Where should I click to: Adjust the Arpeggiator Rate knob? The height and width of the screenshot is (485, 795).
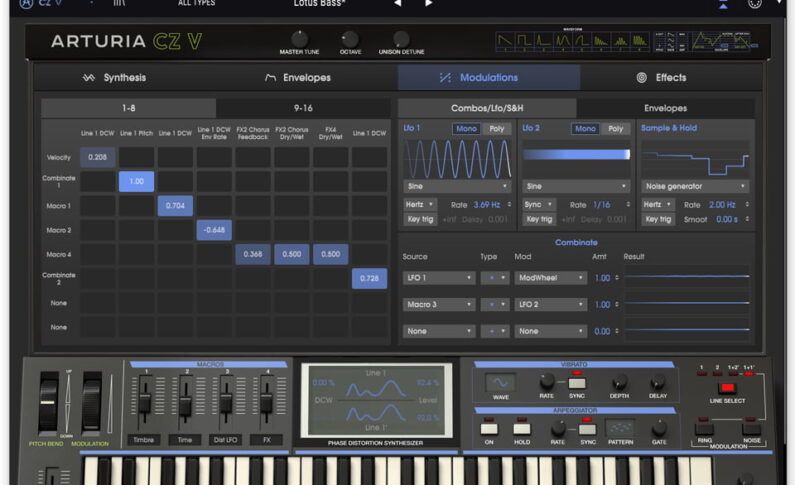pos(558,428)
